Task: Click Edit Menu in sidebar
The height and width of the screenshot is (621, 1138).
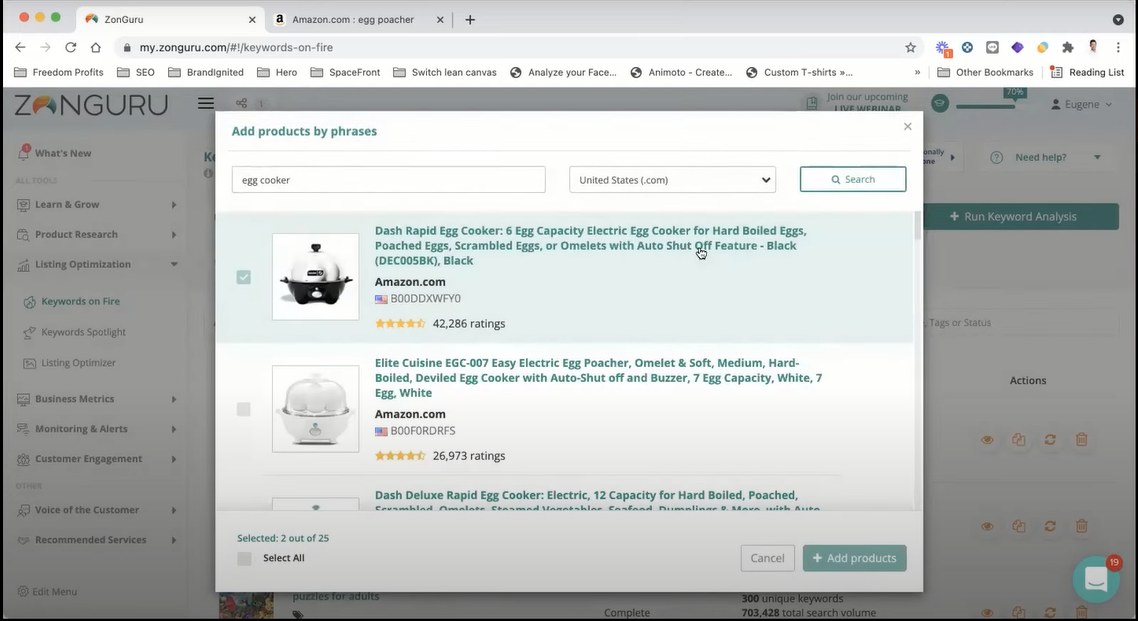Action: pyautogui.click(x=46, y=591)
